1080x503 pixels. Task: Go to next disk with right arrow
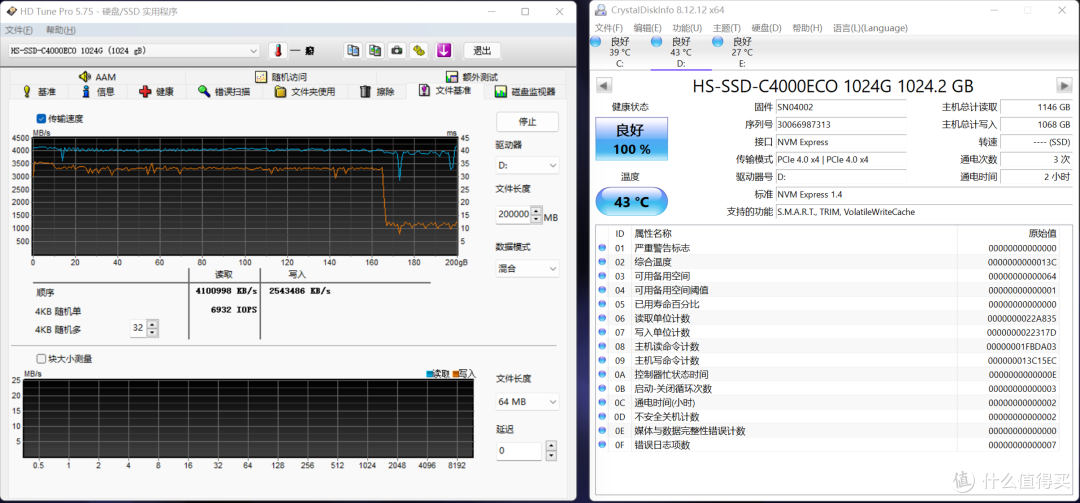tap(1064, 85)
